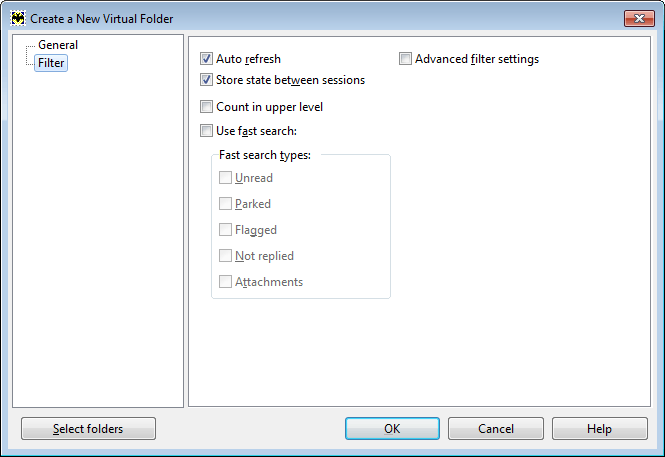Check the Flagged fast search type

click(x=225, y=230)
